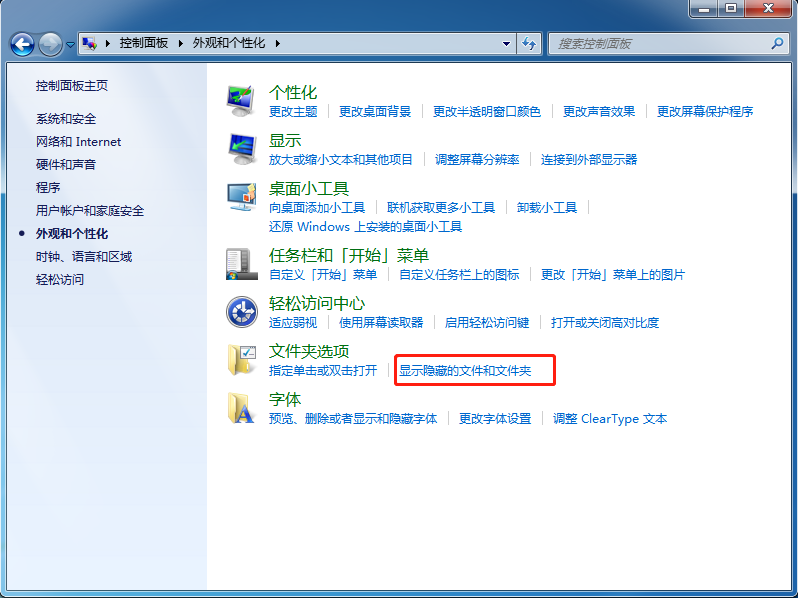
Task: Click the Control Panel icon in address bar
Action: point(89,44)
